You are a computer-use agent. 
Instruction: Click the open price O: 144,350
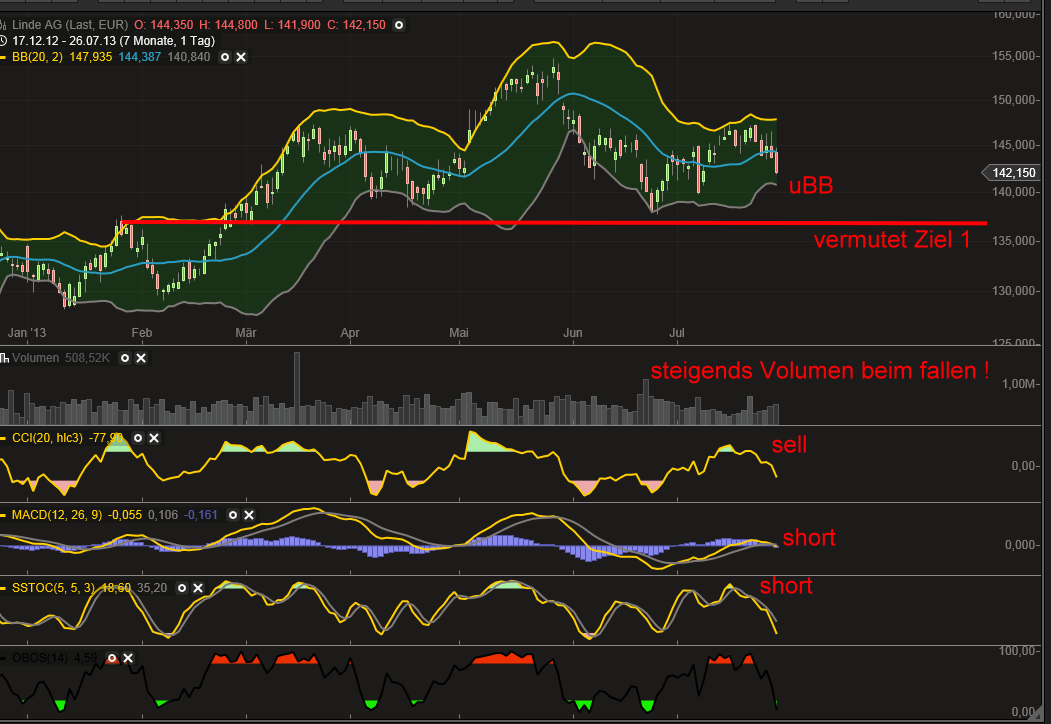point(164,25)
